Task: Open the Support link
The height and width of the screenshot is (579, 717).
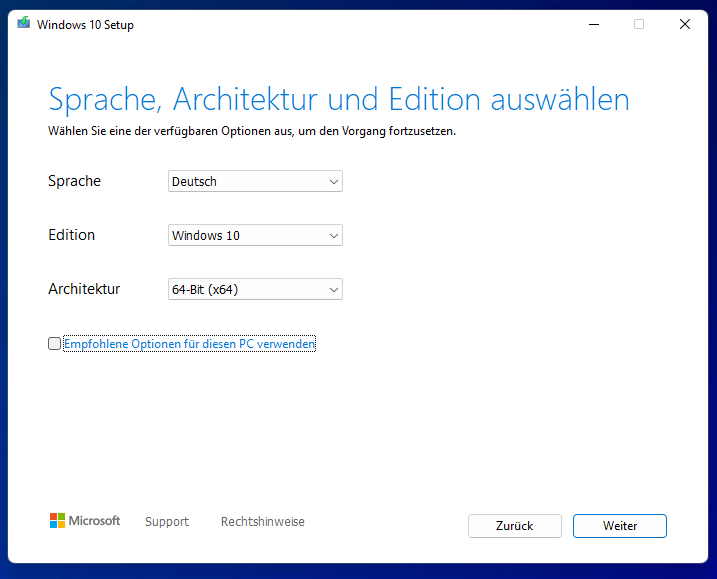Action: pos(167,521)
